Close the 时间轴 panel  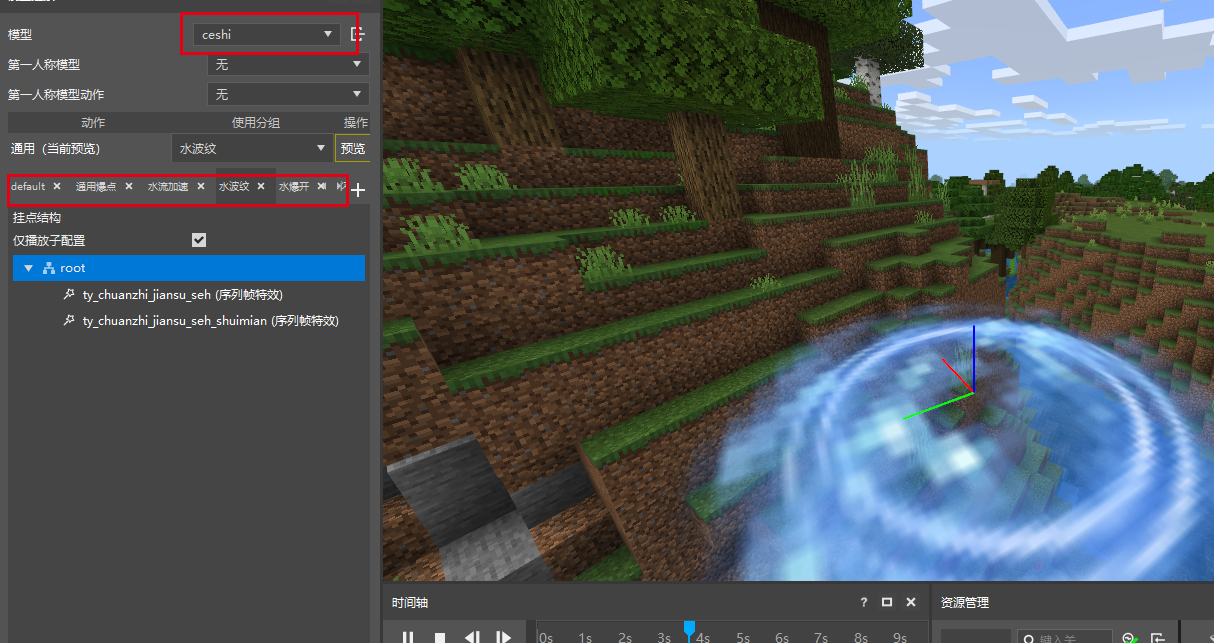click(910, 602)
